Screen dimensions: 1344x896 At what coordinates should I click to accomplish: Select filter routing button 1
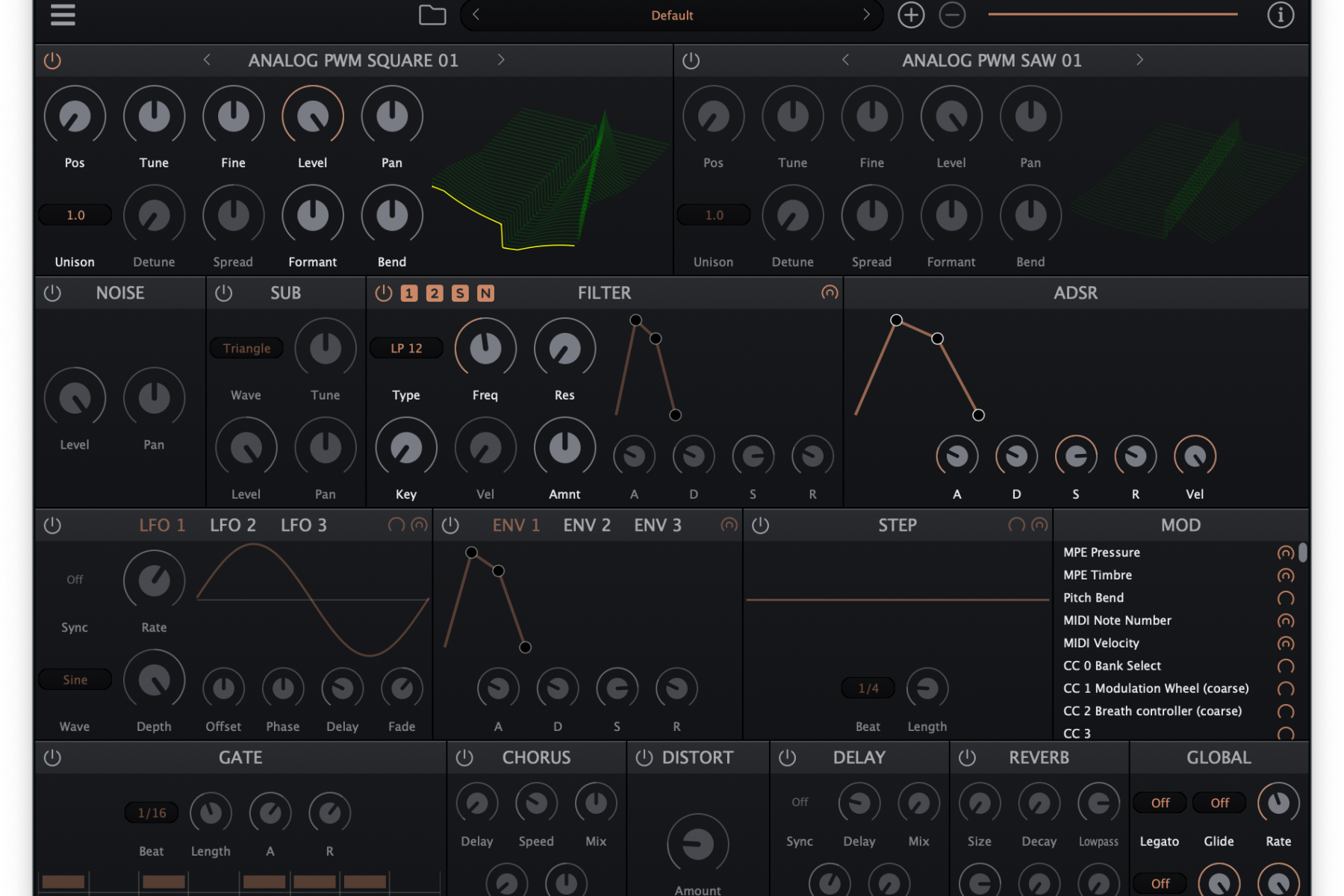click(409, 293)
